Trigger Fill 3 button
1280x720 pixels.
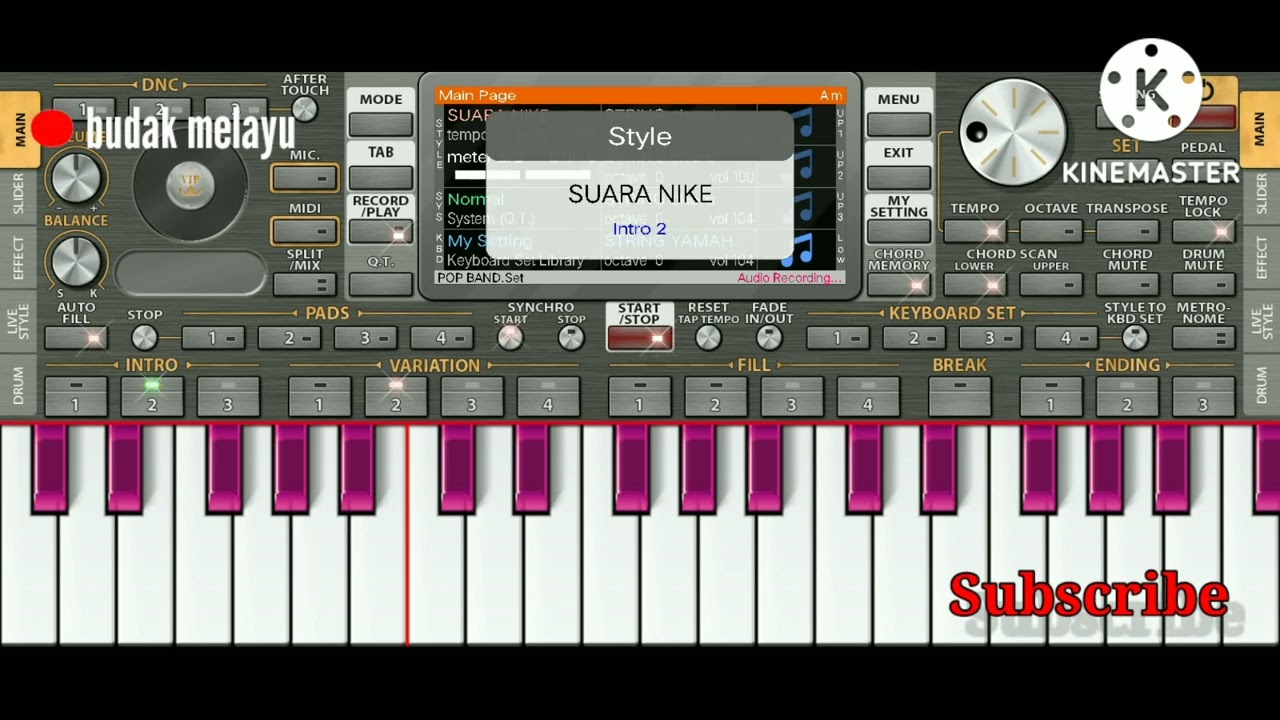click(x=792, y=396)
